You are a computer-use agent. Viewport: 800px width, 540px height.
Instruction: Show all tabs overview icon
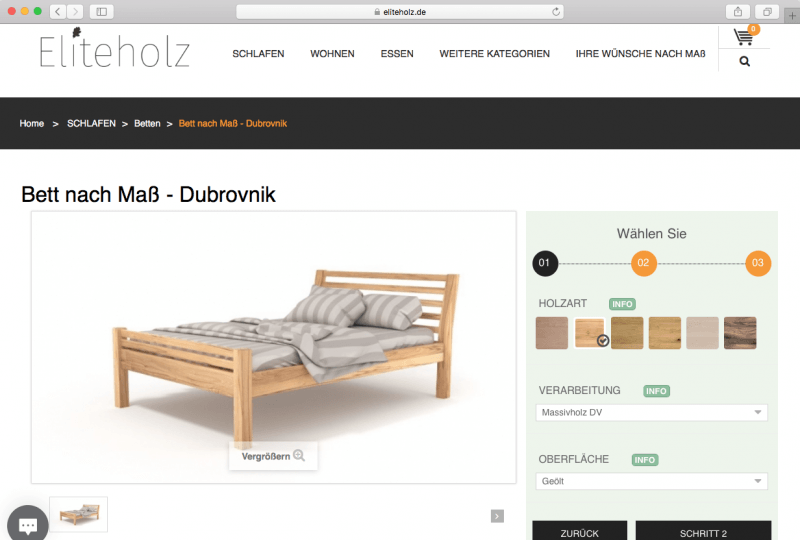767,12
